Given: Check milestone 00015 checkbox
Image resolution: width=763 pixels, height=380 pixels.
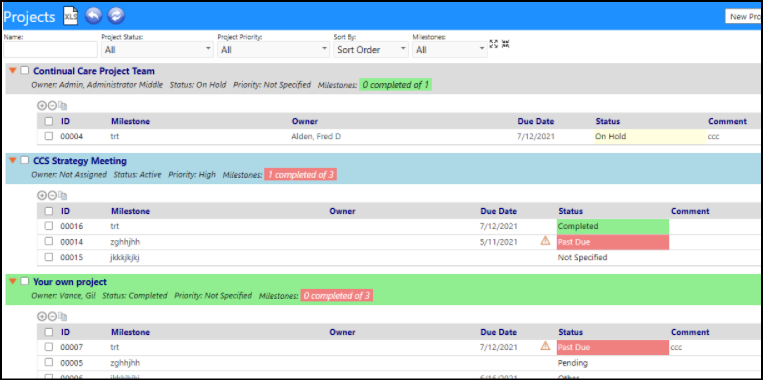Looking at the screenshot, I should point(49,257).
